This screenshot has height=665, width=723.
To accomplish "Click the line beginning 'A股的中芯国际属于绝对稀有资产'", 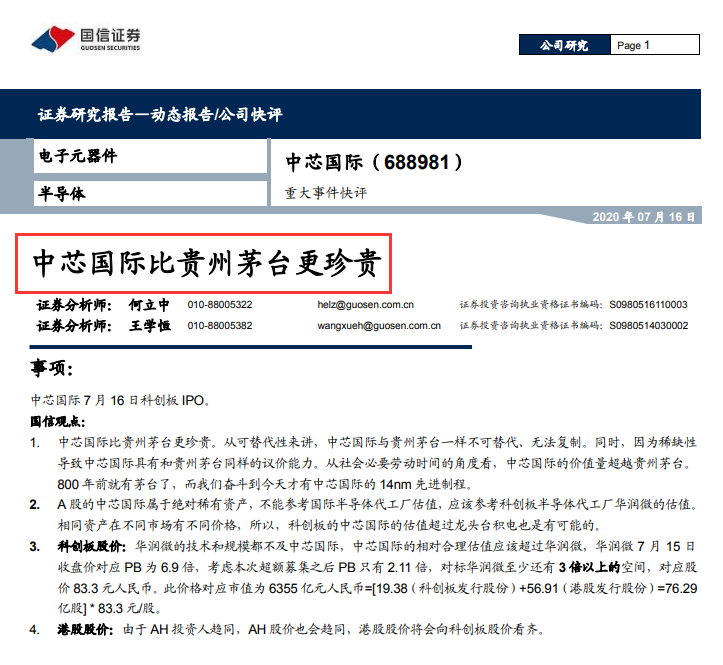I will click(x=377, y=505).
